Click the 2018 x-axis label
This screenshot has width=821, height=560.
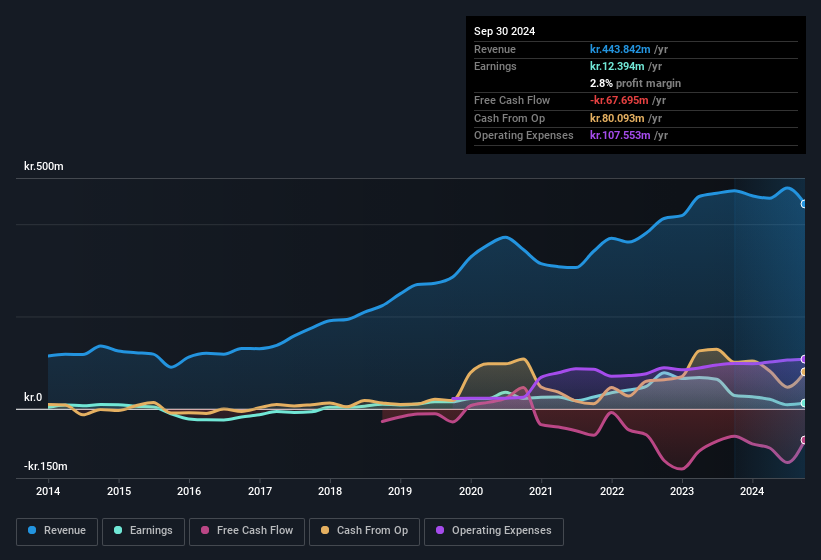click(x=330, y=491)
